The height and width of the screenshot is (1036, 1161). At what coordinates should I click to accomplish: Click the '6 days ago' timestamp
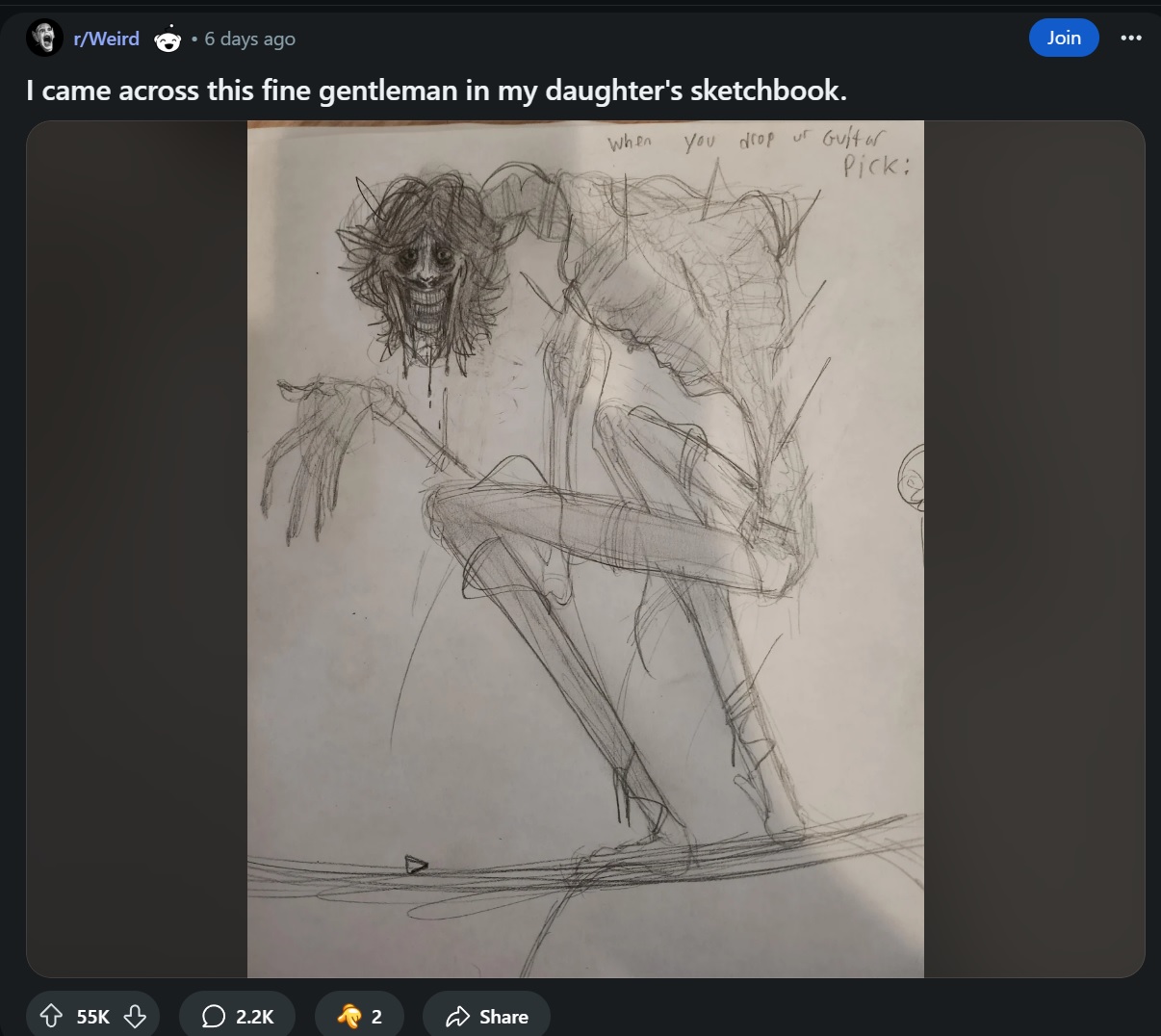pyautogui.click(x=249, y=39)
